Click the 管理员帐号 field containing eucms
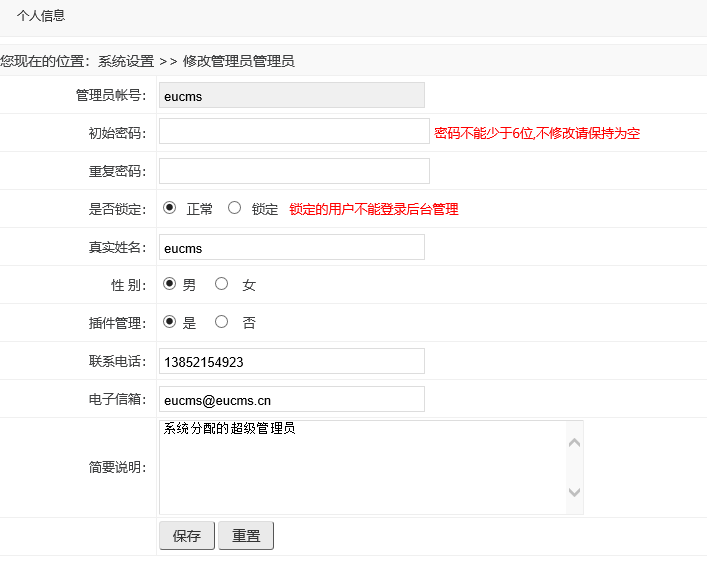Screen dimensions: 707x569 click(291, 95)
